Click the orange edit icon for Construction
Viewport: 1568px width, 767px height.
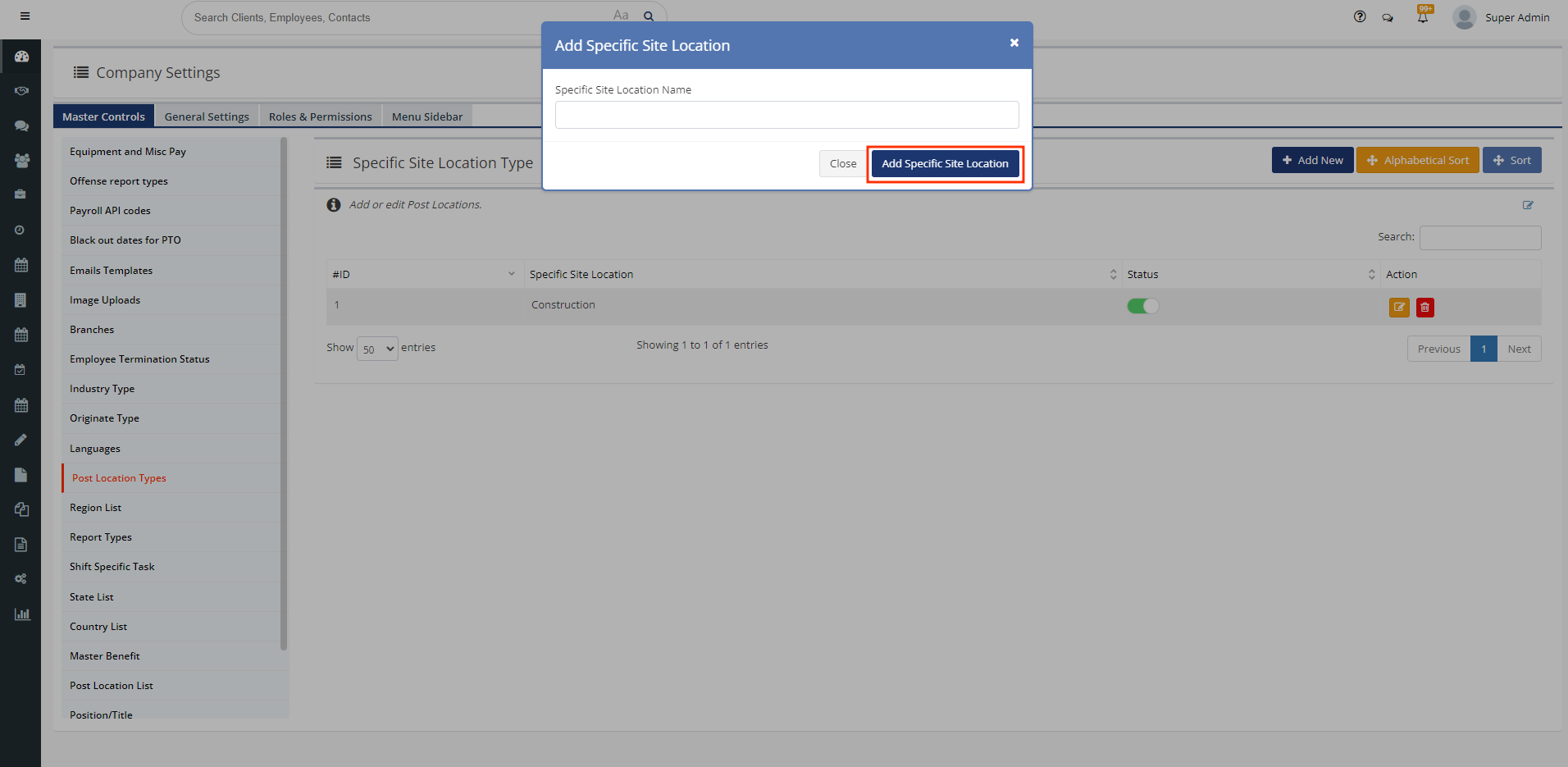(x=1398, y=308)
